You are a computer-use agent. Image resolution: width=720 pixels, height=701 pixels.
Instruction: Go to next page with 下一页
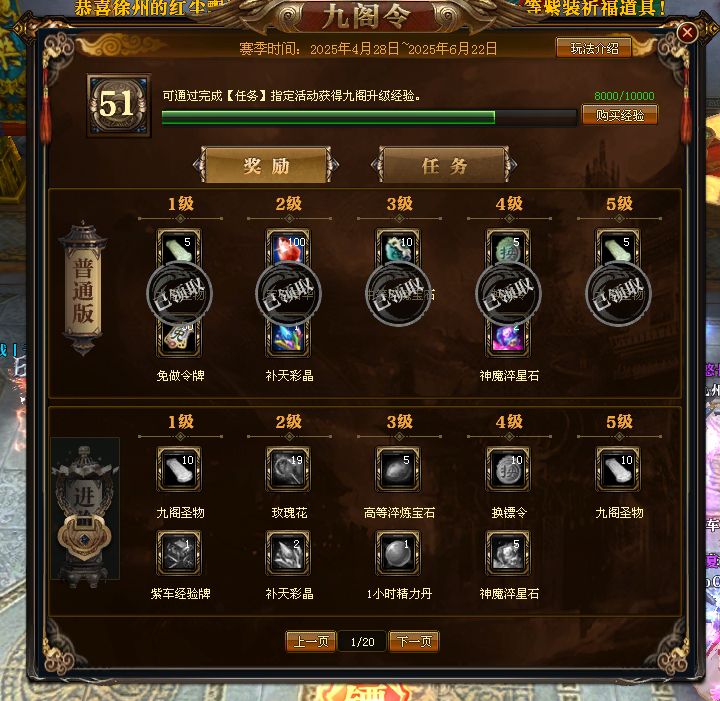(414, 641)
